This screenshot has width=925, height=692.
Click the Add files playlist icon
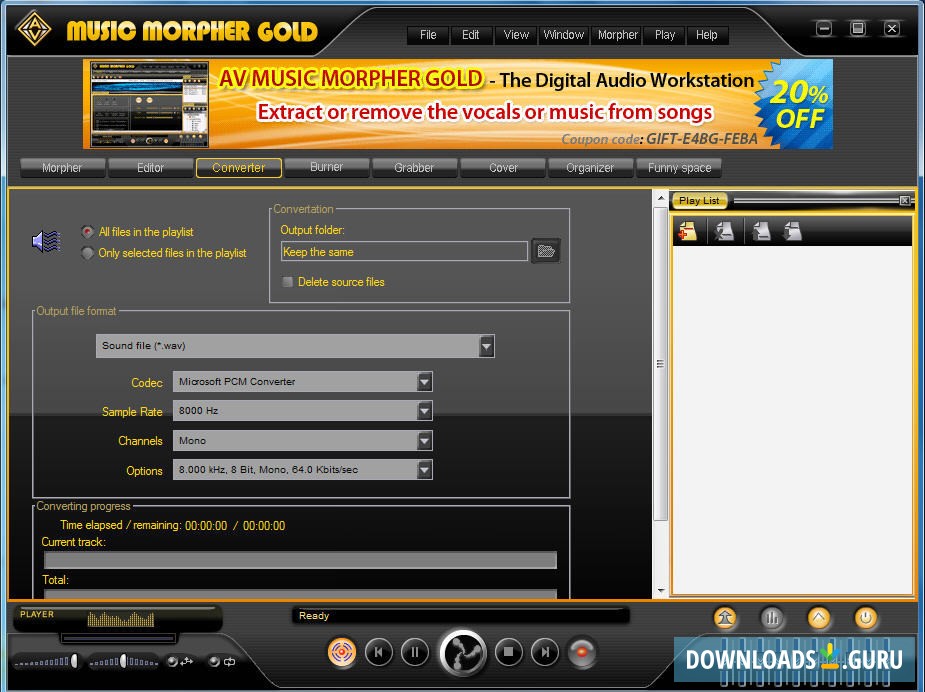click(x=690, y=230)
